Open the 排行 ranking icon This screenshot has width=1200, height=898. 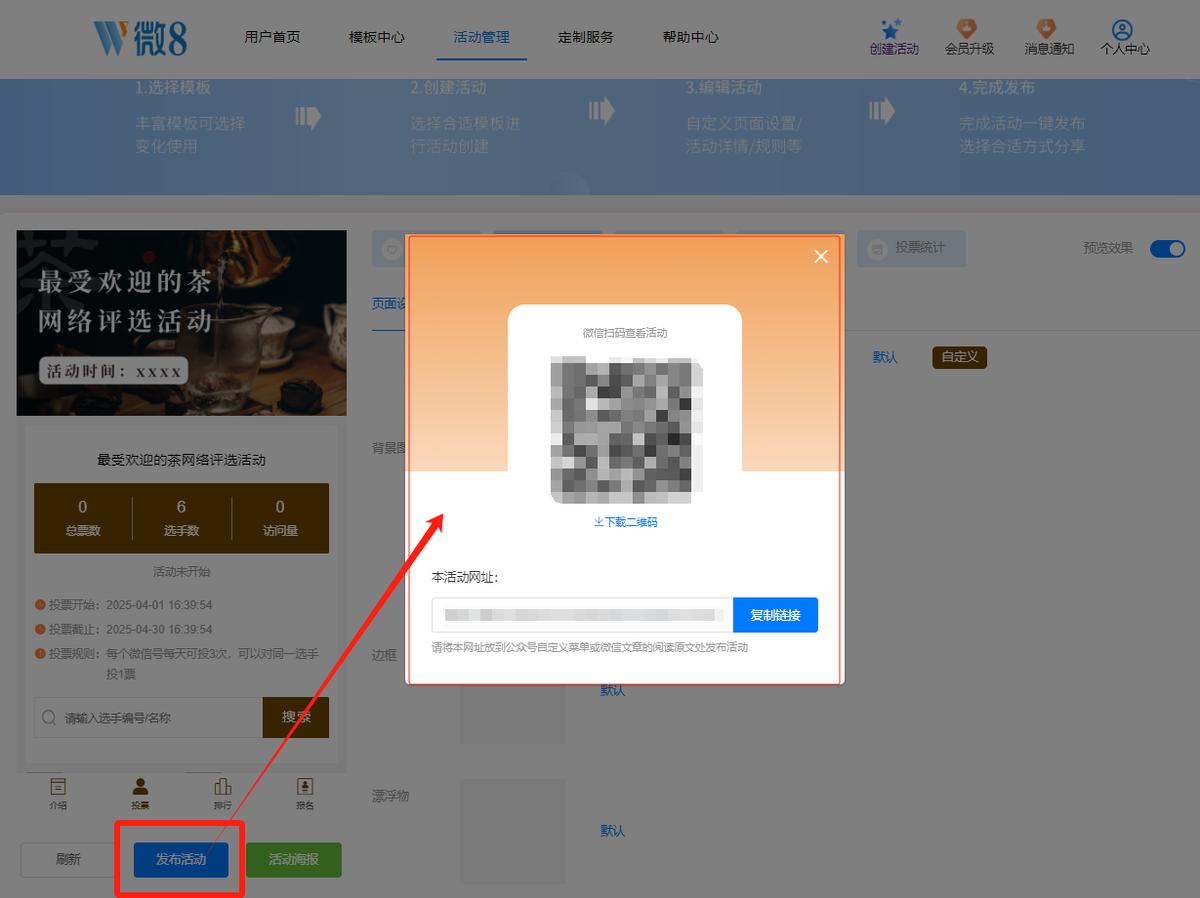coord(223,787)
